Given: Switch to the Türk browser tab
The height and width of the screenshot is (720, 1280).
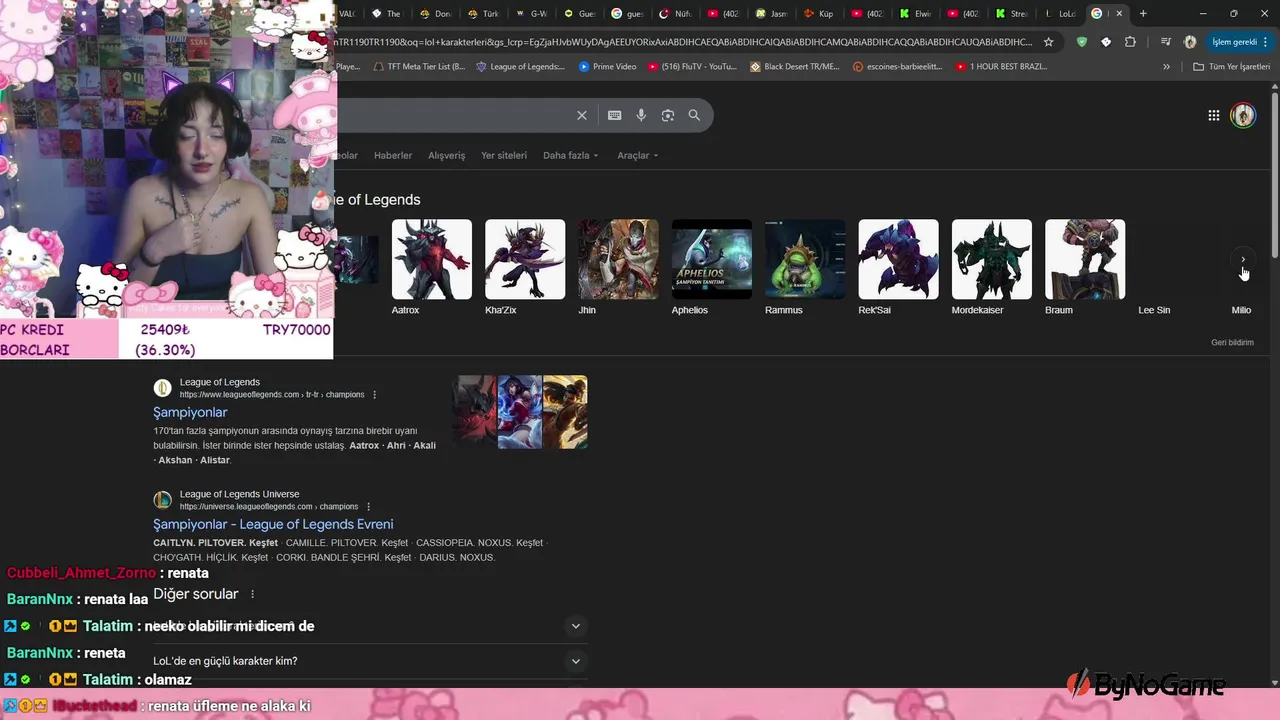Looking at the screenshot, I should tap(482, 14).
